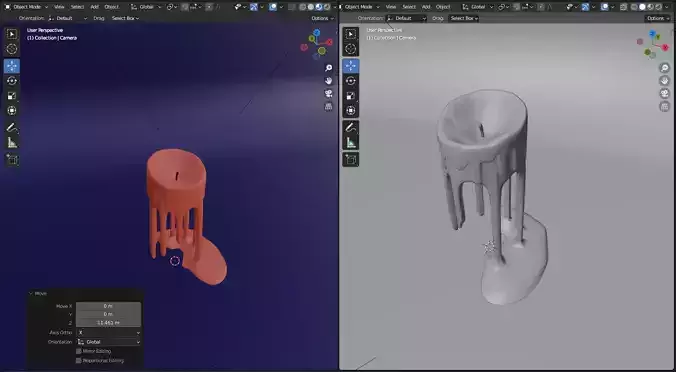
Task: Open View menu in left viewport
Action: coord(59,7)
